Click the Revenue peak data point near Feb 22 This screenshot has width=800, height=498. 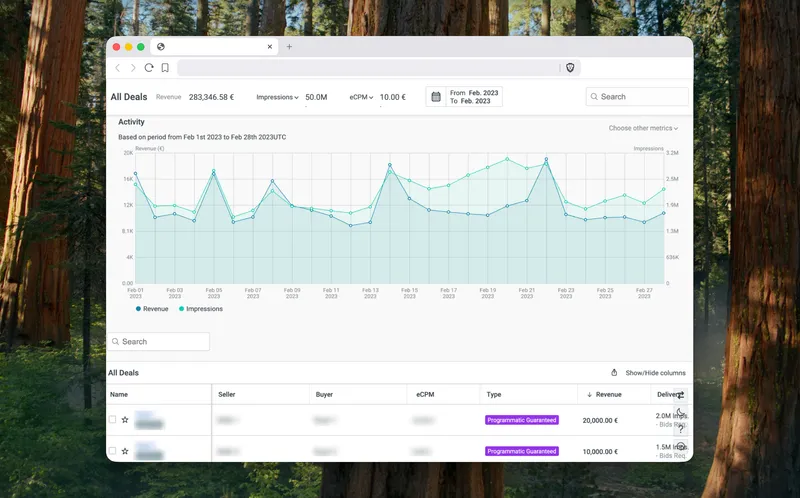pyautogui.click(x=546, y=159)
